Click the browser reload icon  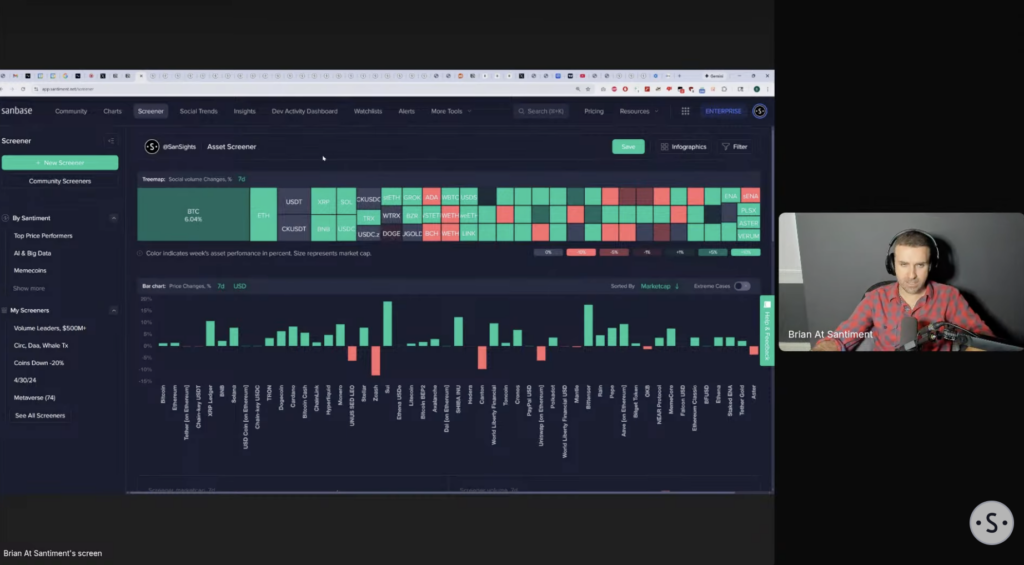[23, 89]
